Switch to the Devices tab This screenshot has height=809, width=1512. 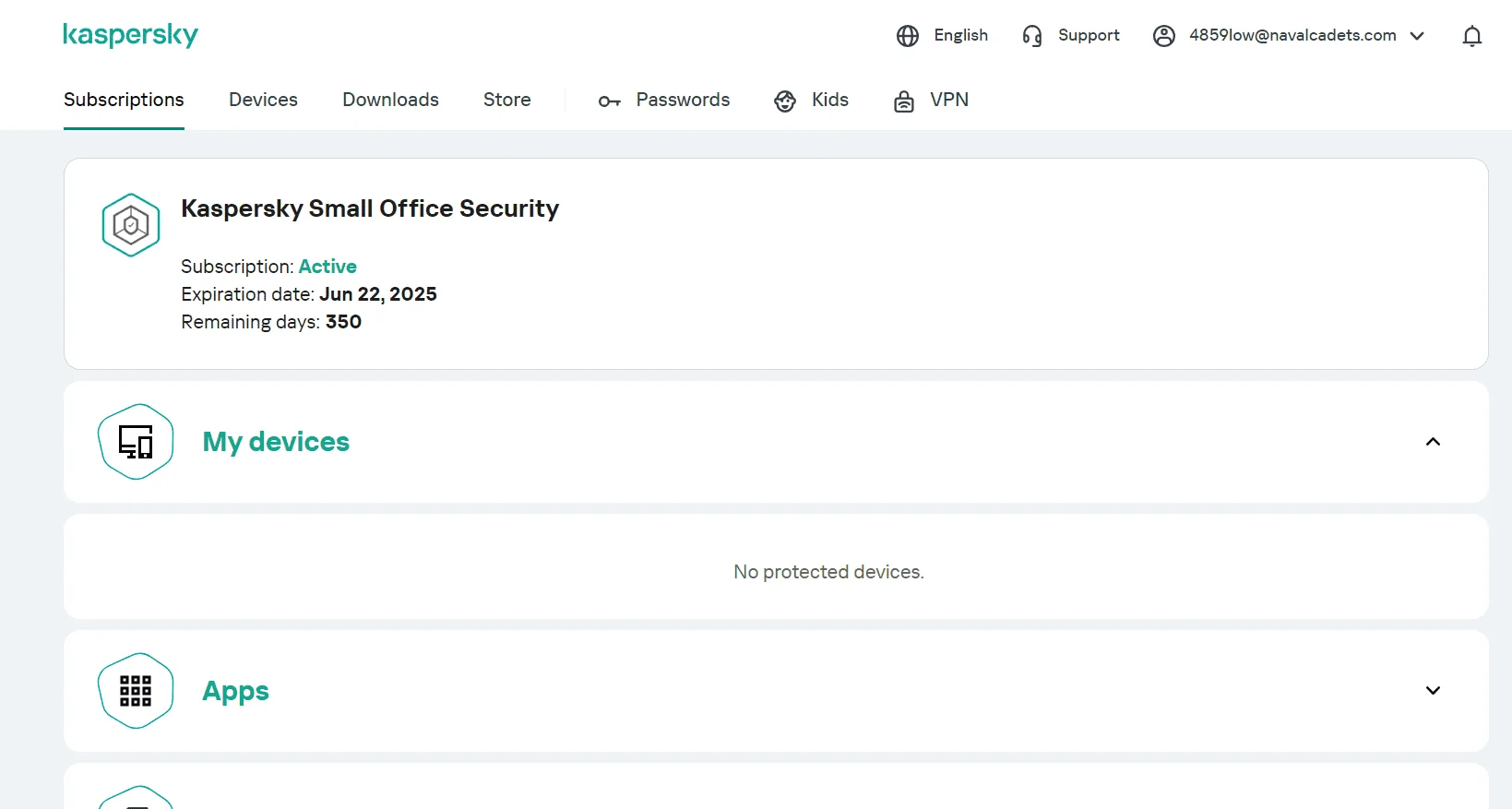pos(263,100)
